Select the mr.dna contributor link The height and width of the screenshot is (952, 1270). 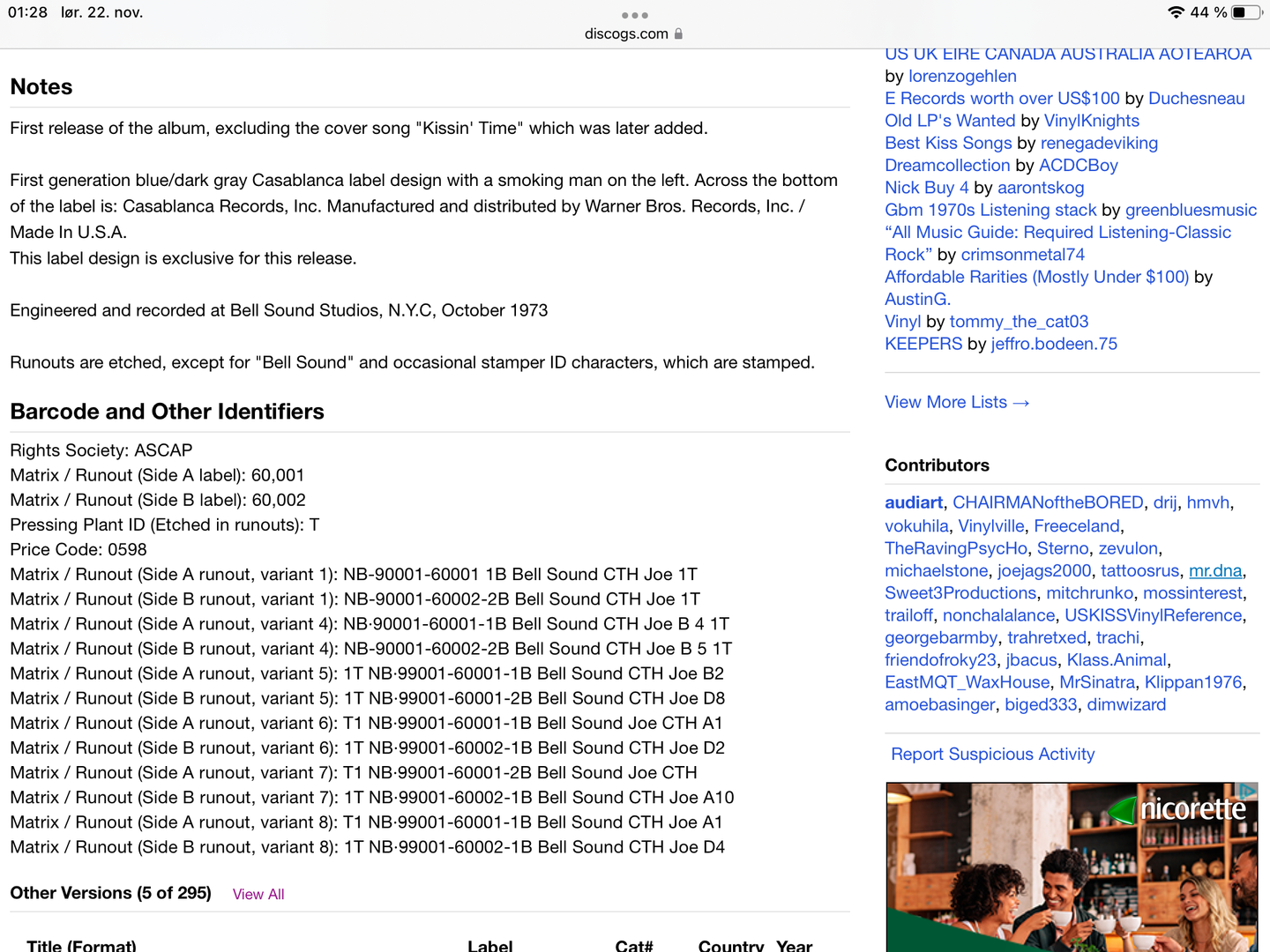[1215, 570]
